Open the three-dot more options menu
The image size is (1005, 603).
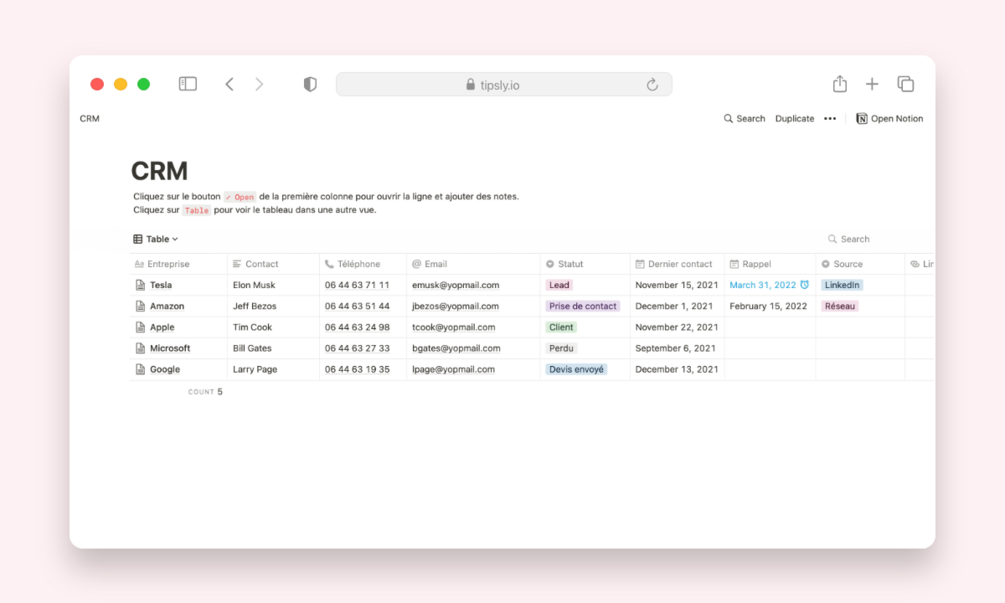click(830, 119)
